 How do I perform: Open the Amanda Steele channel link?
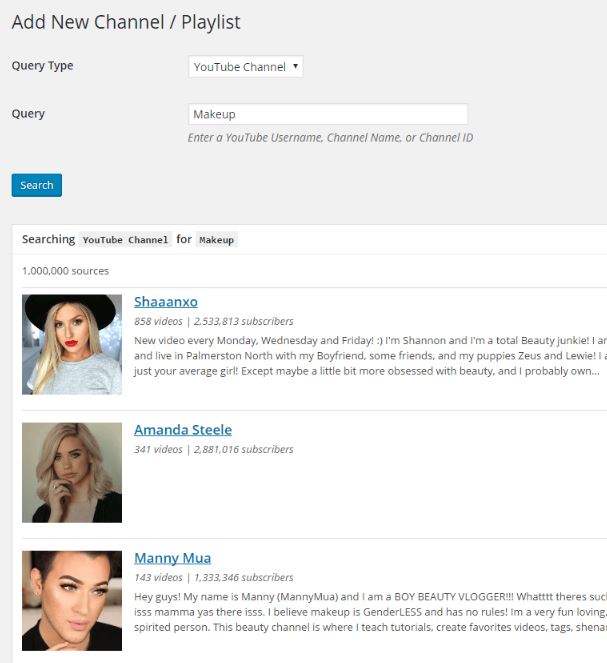(183, 430)
